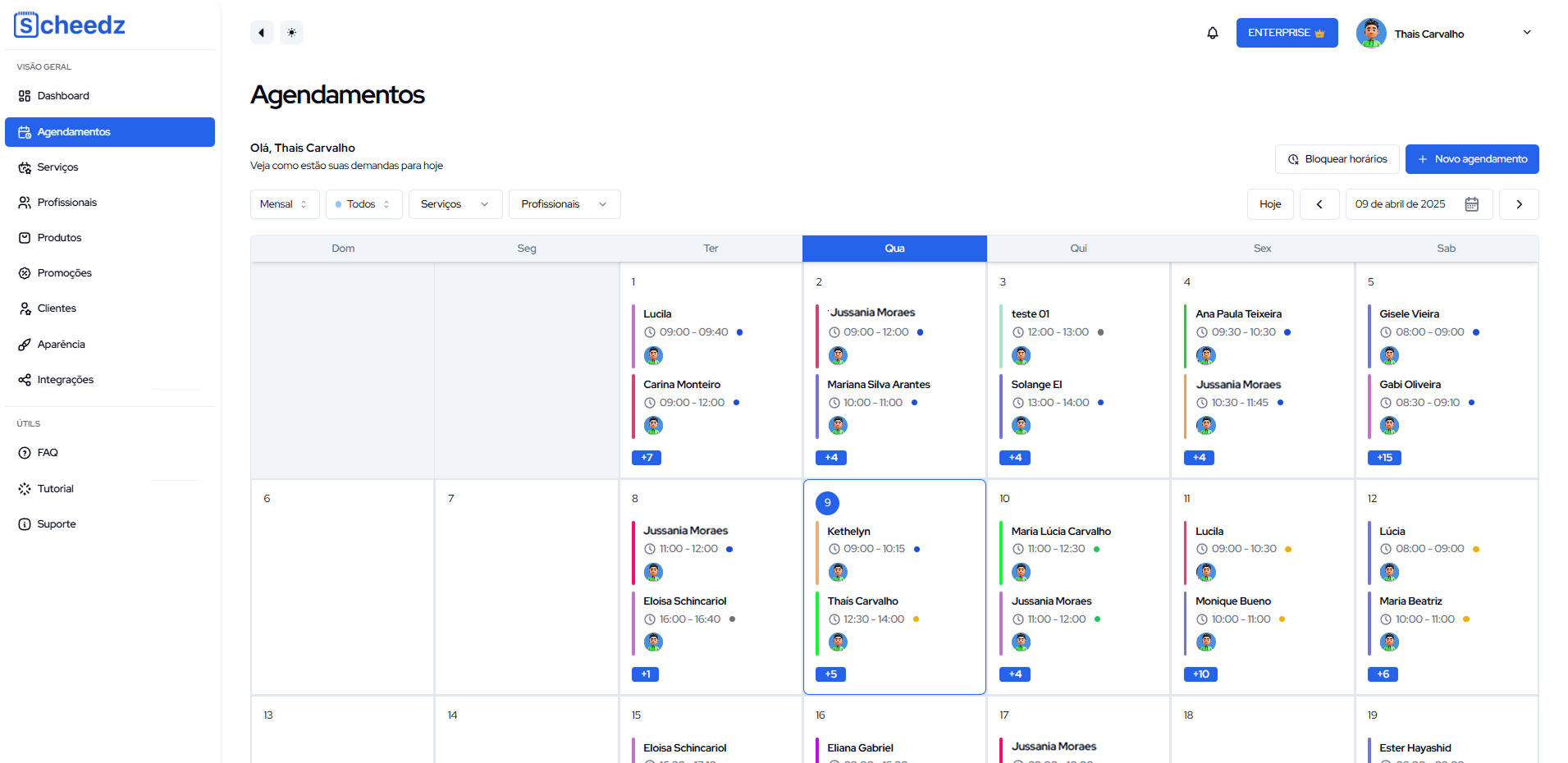The height and width of the screenshot is (763, 1568).
Task: Open the Todos status filter dropdown
Action: point(364,204)
